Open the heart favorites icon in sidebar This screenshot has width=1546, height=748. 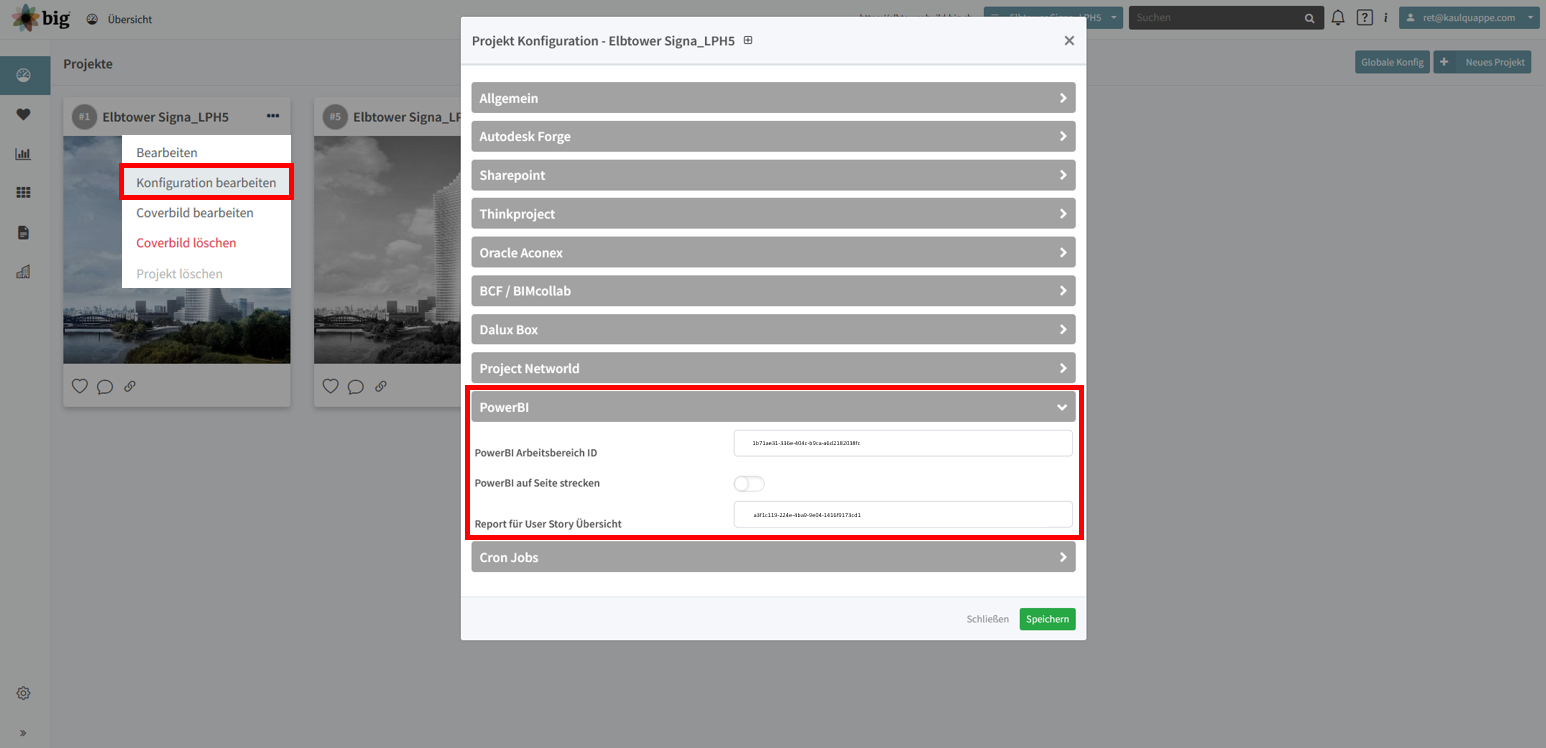pyautogui.click(x=24, y=115)
